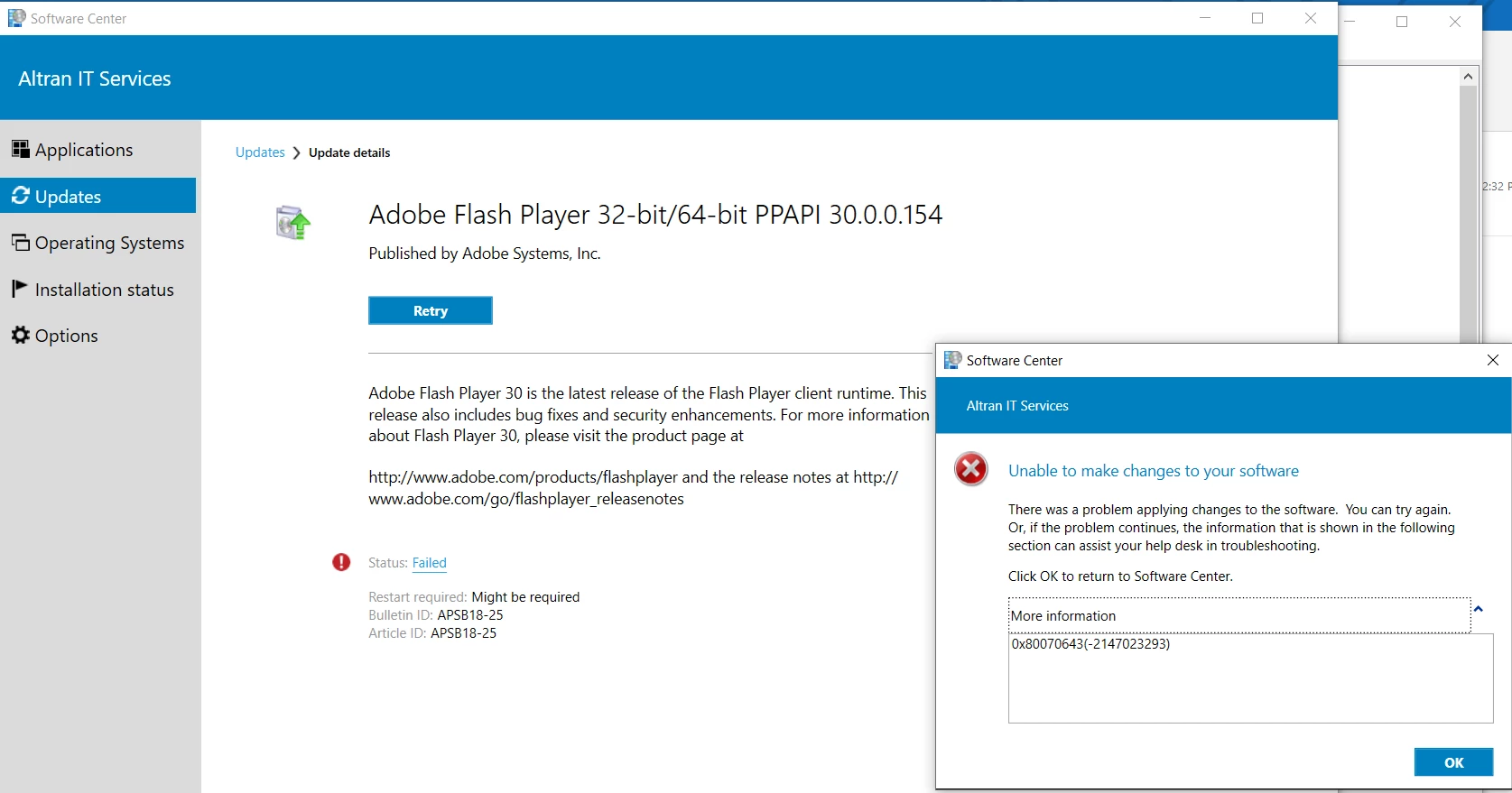
Task: Click the error code 0x80070643 text box
Action: [x=1250, y=678]
